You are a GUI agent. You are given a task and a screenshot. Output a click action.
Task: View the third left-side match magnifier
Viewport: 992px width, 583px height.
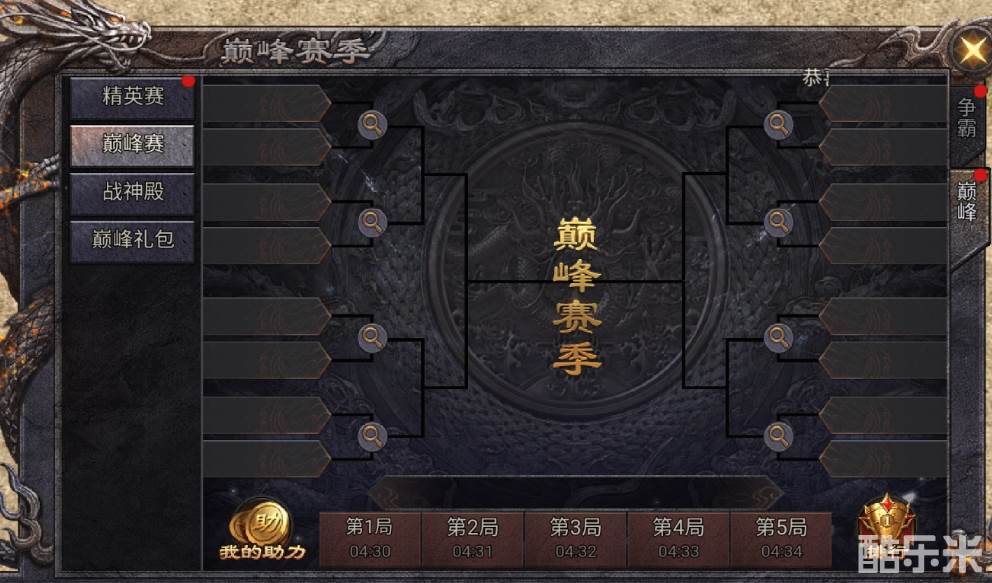[x=372, y=338]
